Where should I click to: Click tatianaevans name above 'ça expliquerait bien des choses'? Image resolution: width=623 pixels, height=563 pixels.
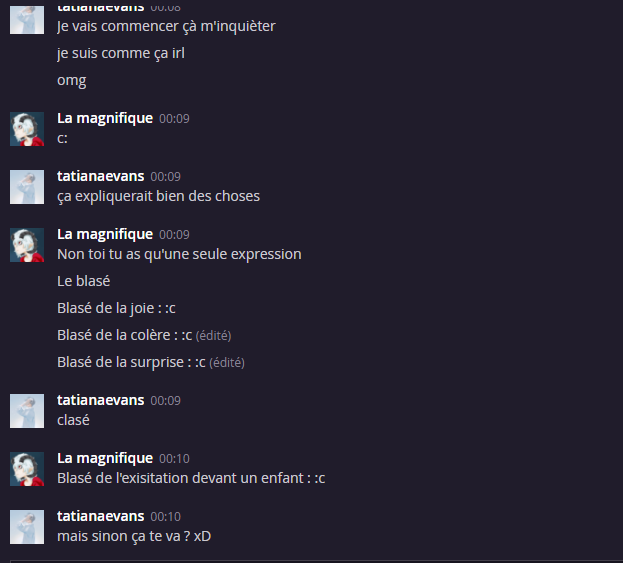pyautogui.click(x=101, y=176)
